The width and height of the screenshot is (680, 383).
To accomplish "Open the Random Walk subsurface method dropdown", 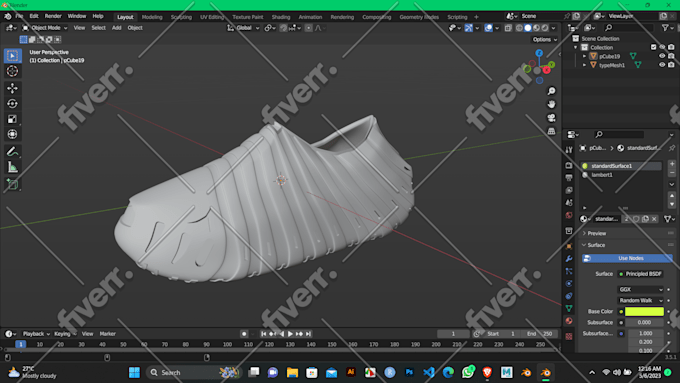I will tap(641, 300).
